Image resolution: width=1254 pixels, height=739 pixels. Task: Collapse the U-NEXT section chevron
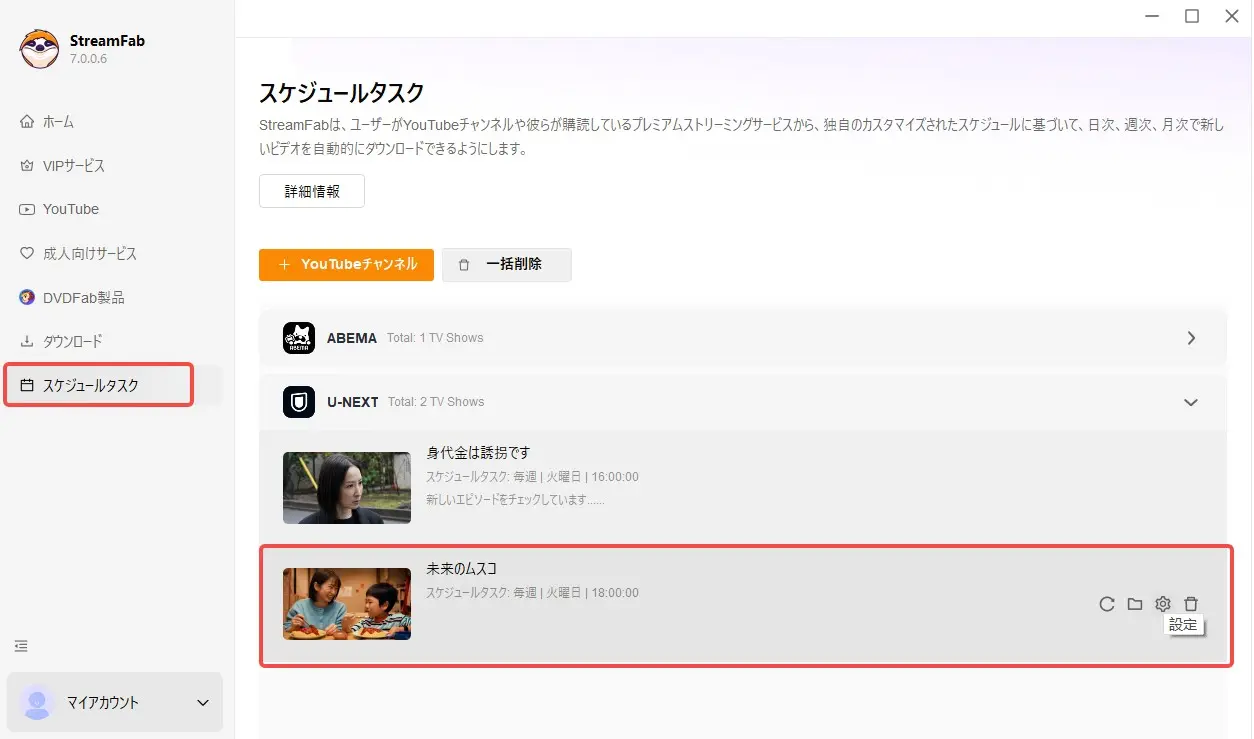1191,402
